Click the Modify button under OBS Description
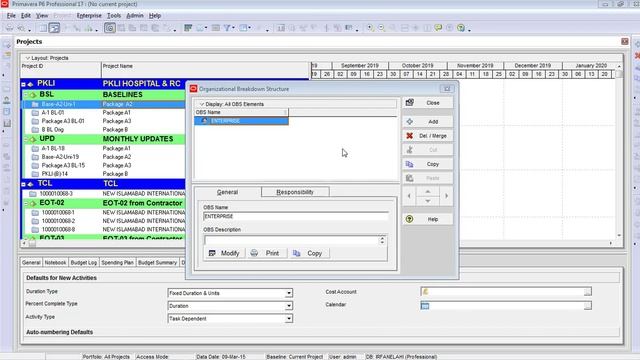This screenshot has height=360, width=640. coord(224,253)
